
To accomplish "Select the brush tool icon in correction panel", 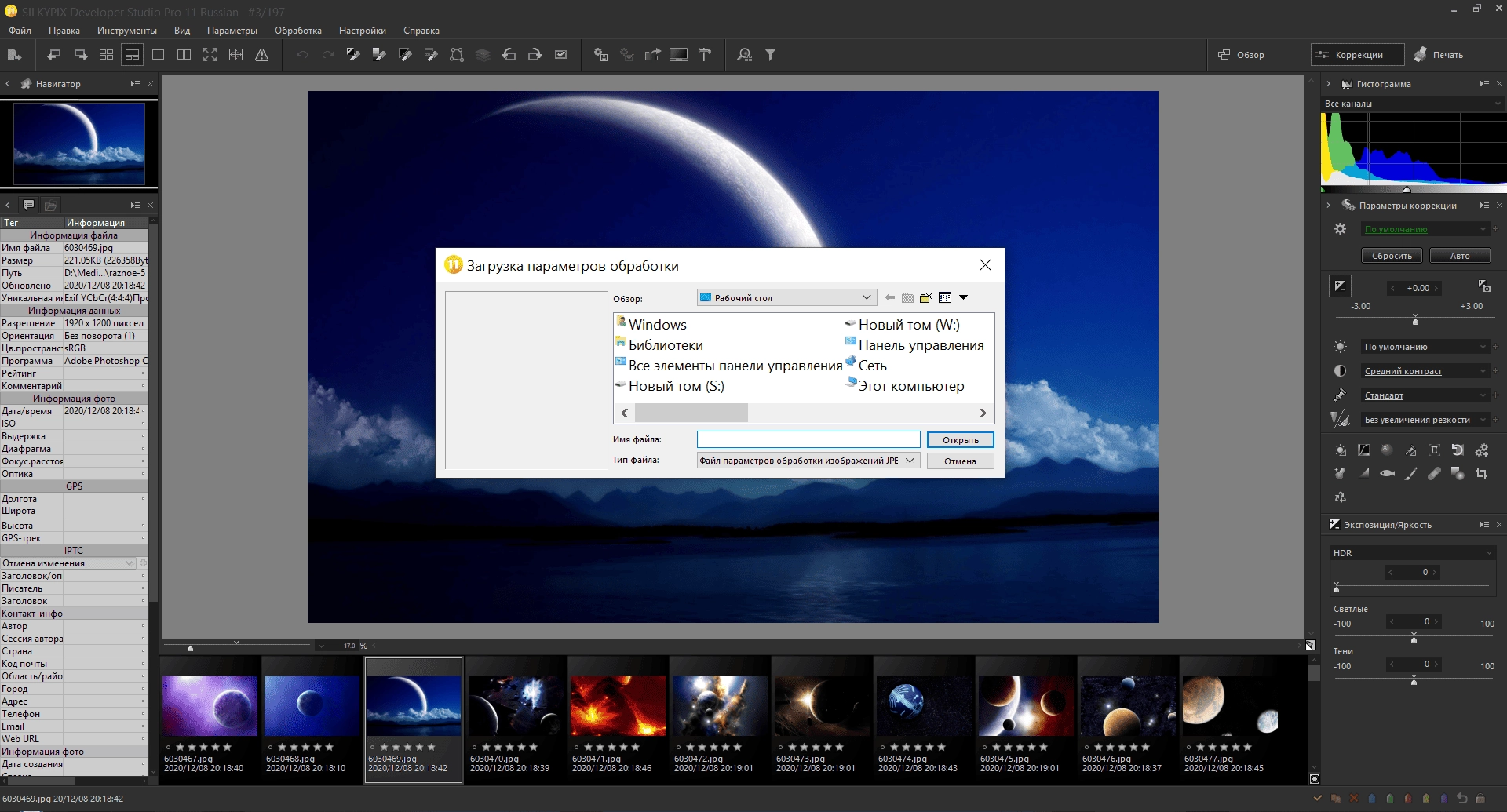I will point(1410,474).
